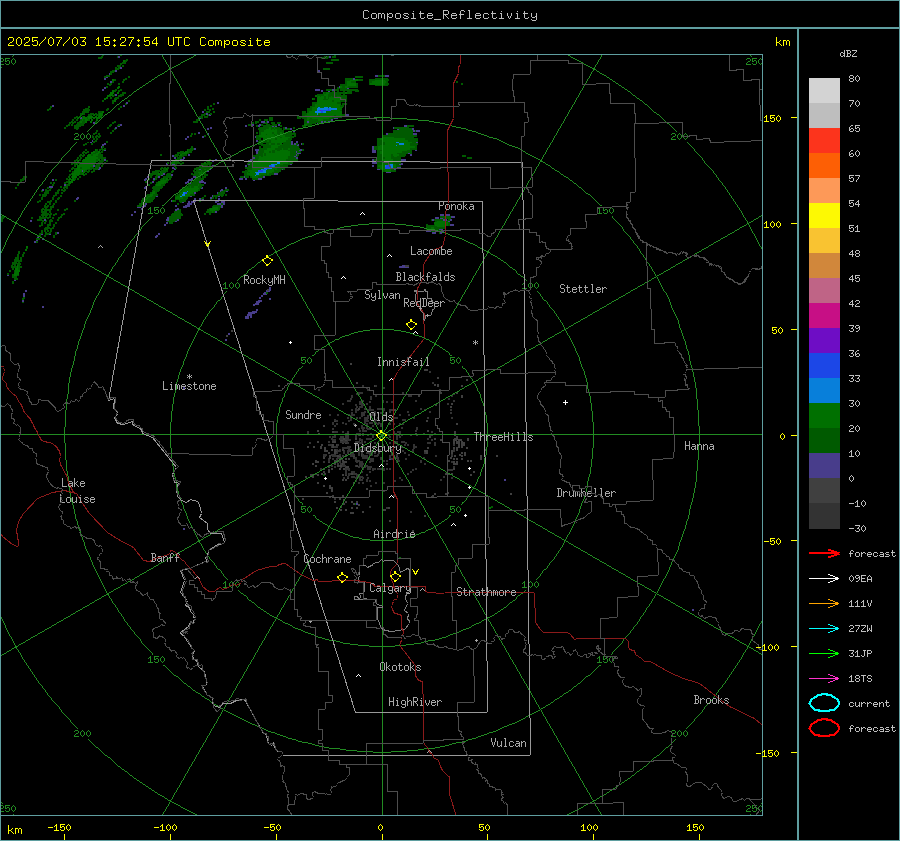Click the green 31JP arrow icon

click(824, 653)
